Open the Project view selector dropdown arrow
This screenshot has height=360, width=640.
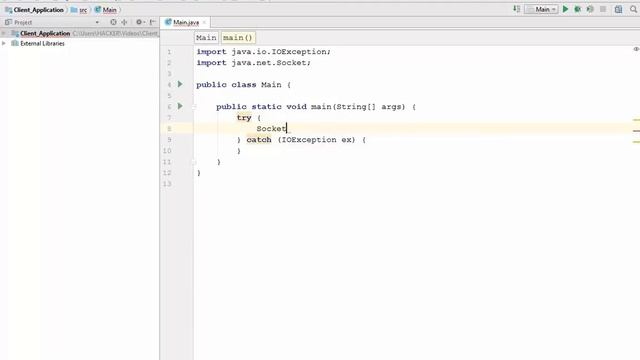(97, 22)
